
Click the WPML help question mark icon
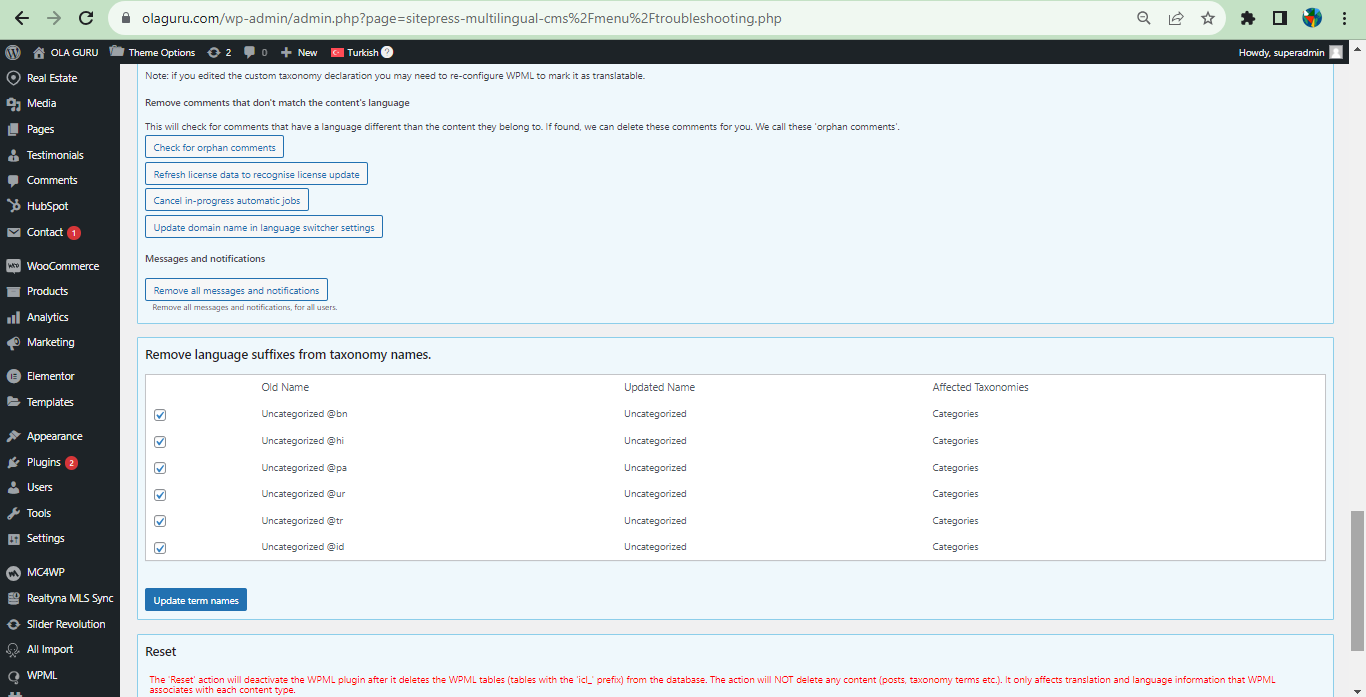pos(387,52)
